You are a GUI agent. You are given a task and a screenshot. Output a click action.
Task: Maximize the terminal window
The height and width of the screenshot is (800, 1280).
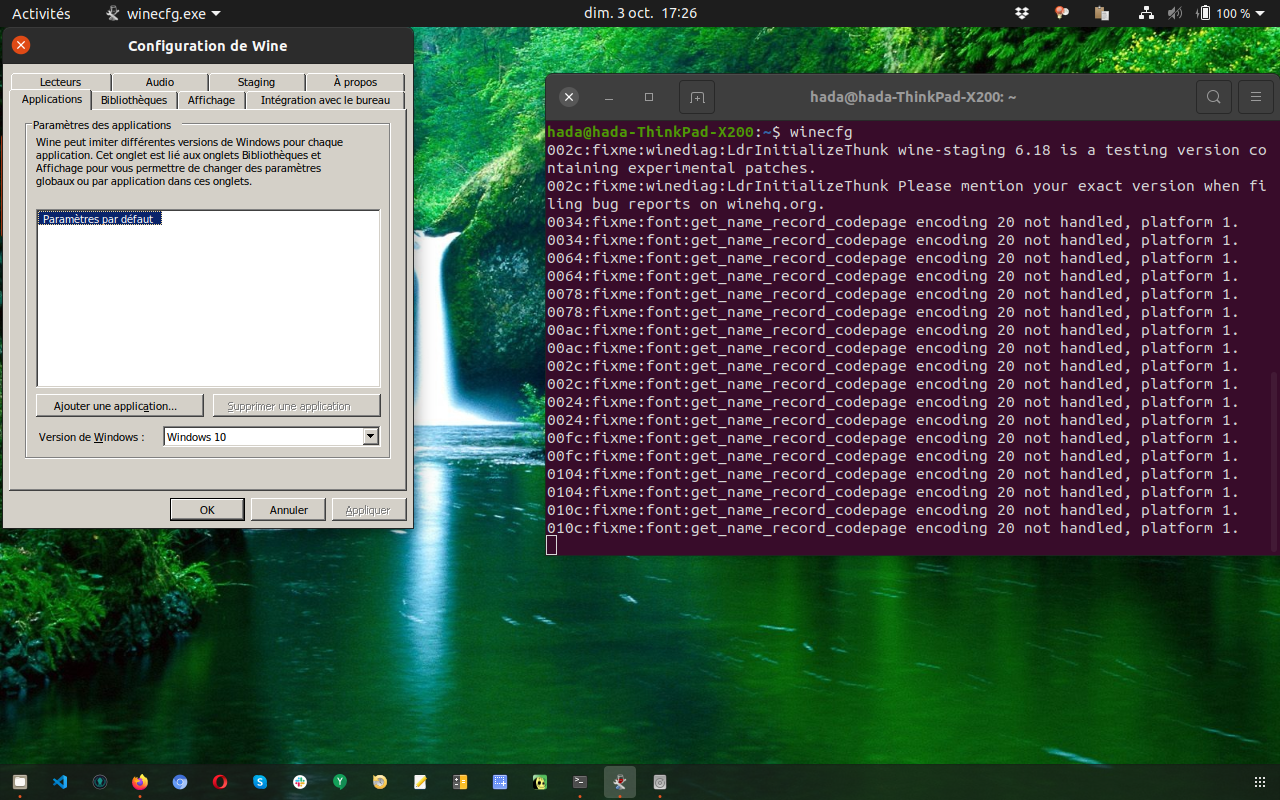(649, 97)
